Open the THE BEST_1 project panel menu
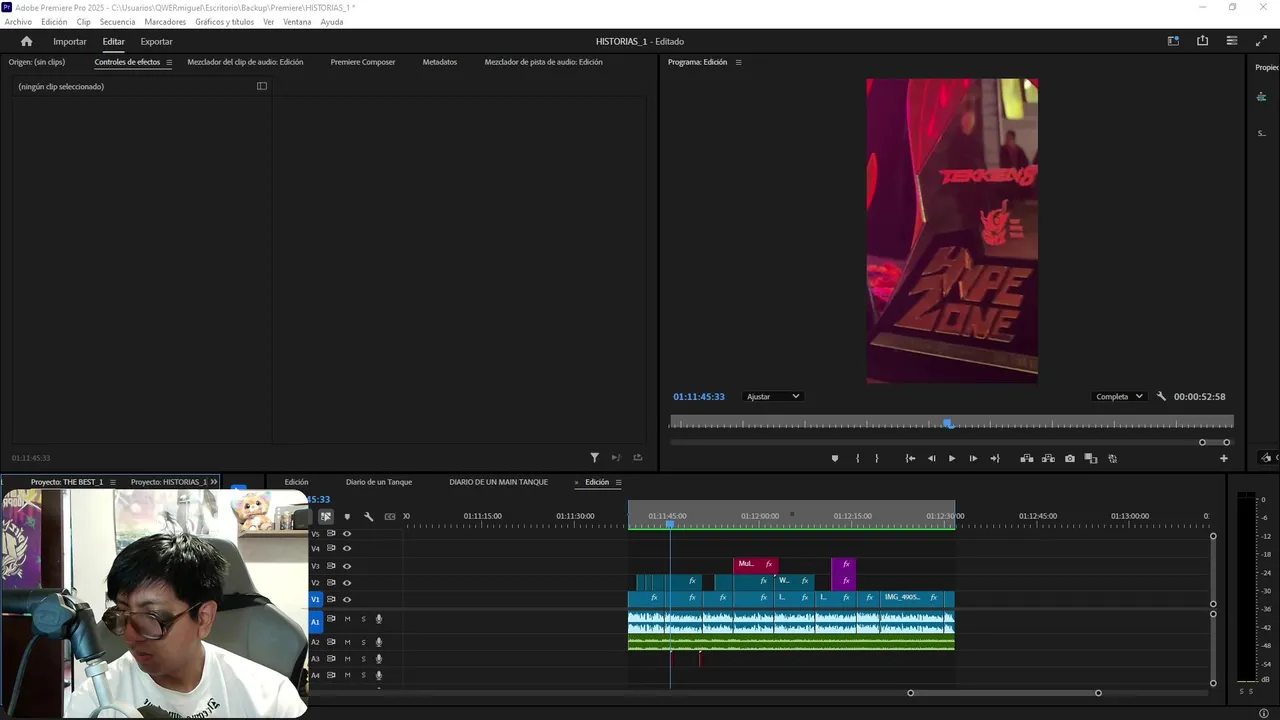1280x720 pixels. click(x=112, y=482)
